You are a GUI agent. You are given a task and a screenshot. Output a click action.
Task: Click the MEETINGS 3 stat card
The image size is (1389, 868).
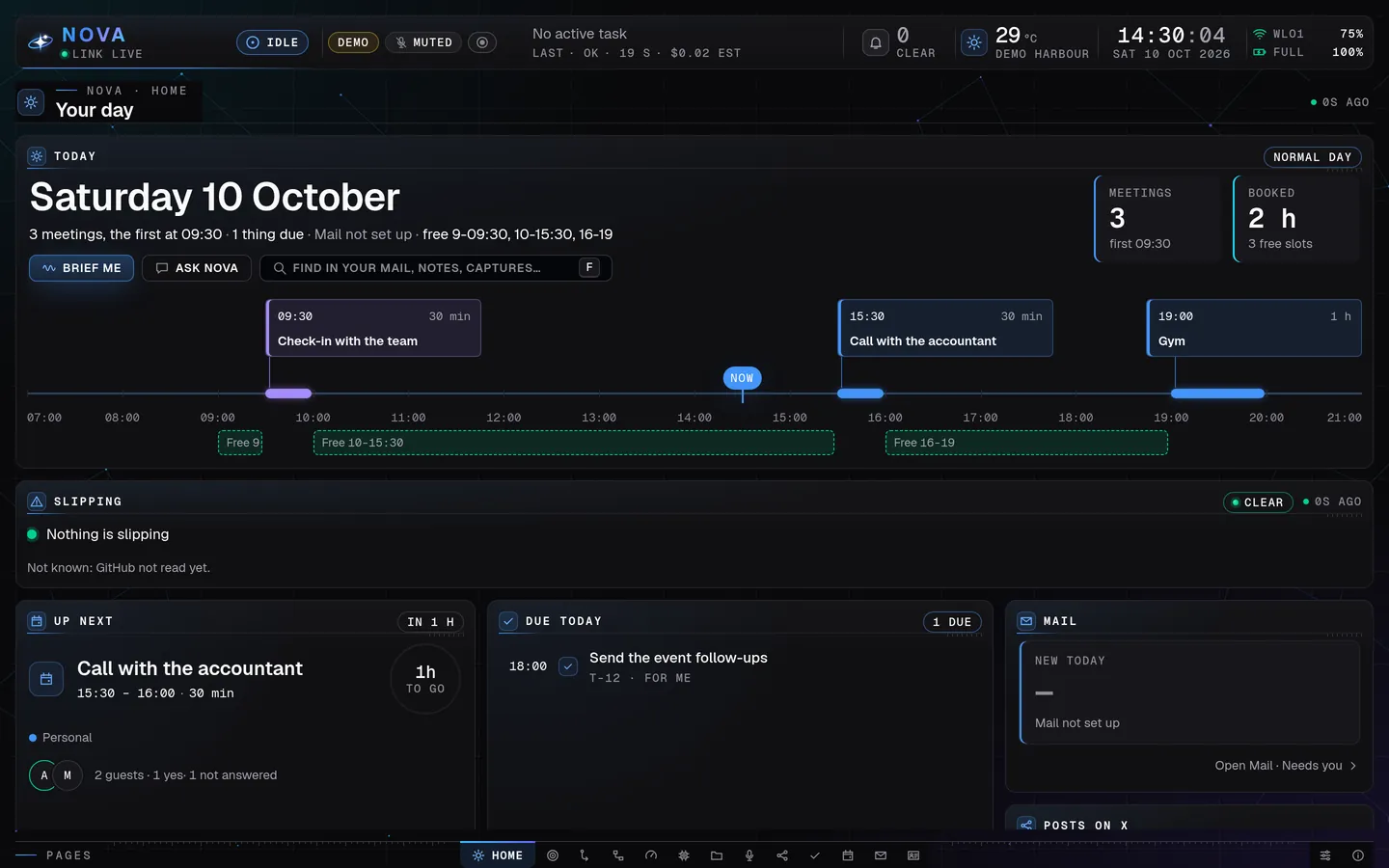click(1158, 219)
